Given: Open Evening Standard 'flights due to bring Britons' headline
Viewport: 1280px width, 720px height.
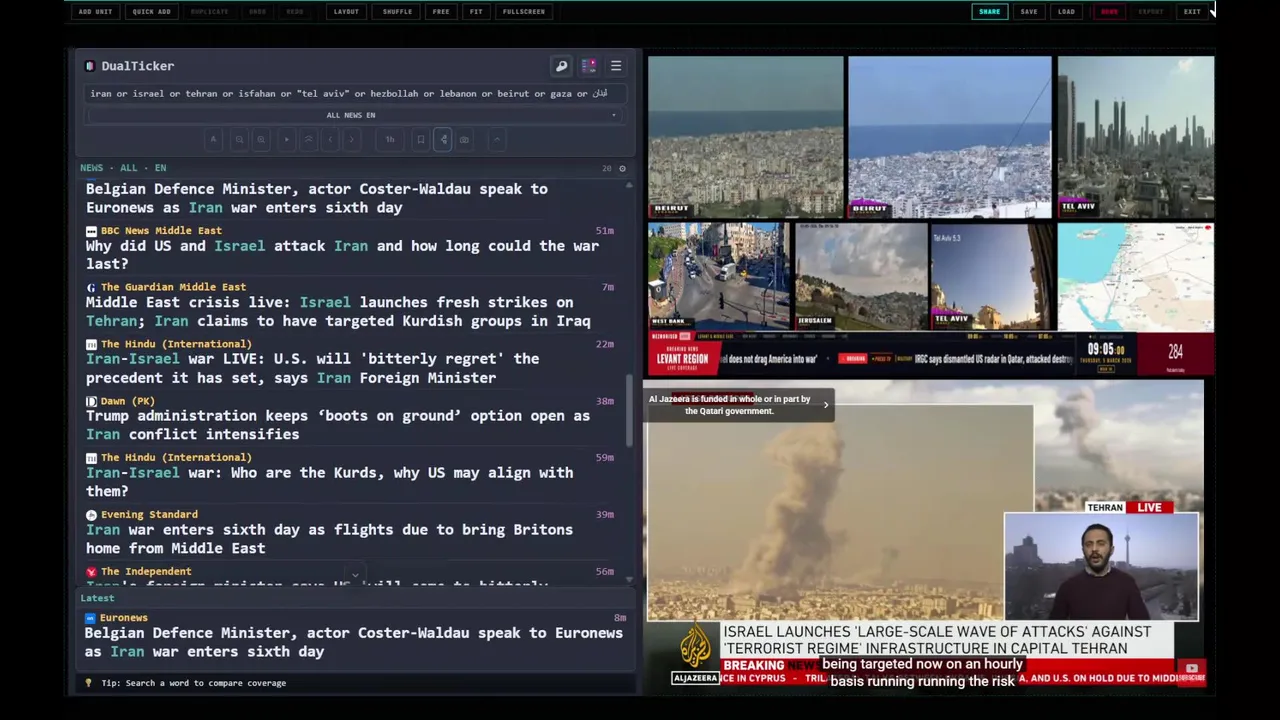Looking at the screenshot, I should tap(329, 539).
